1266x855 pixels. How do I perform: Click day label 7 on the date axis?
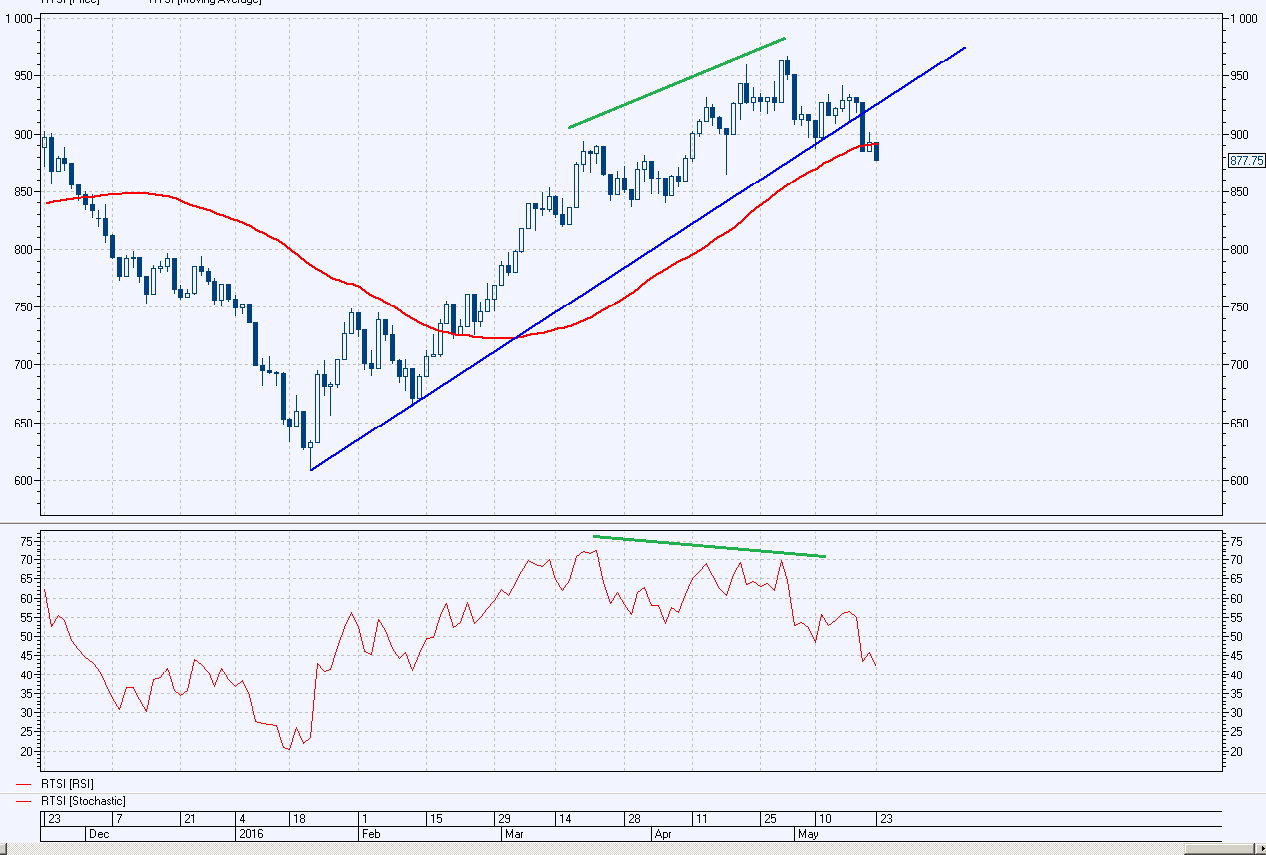pyautogui.click(x=118, y=819)
